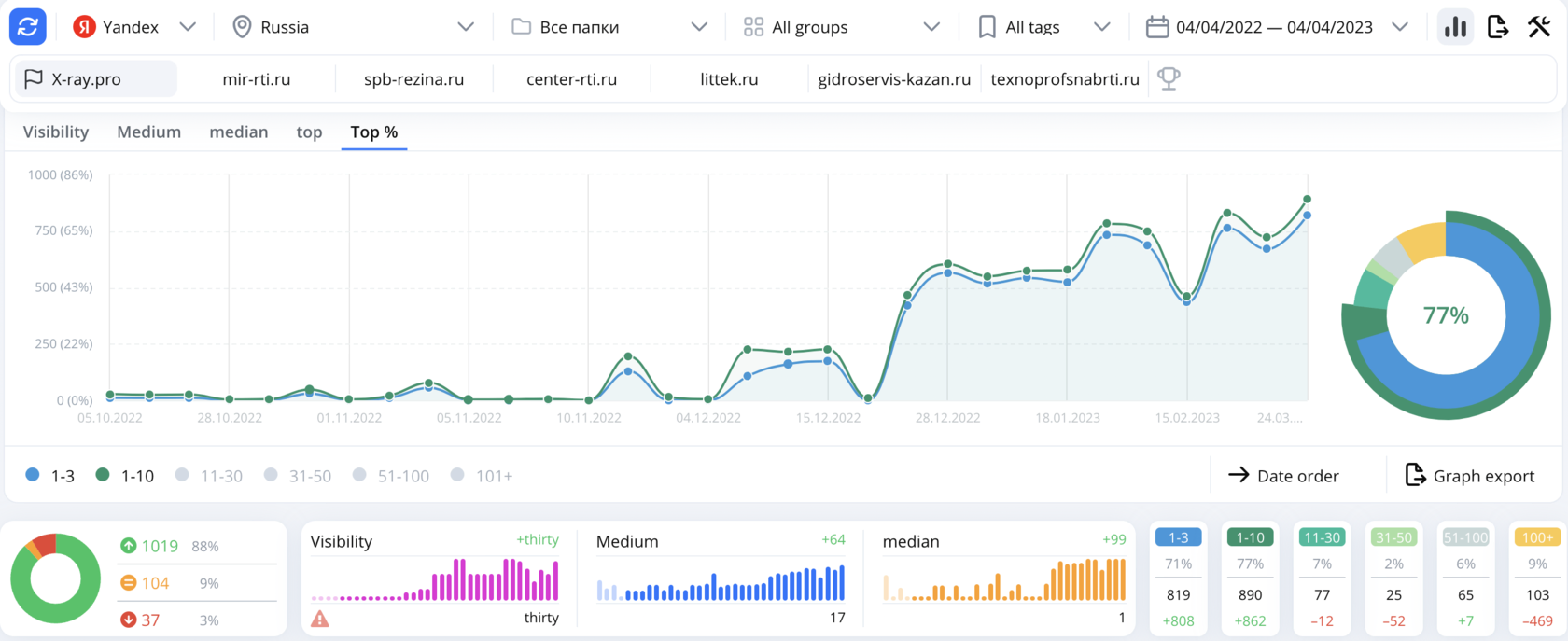Click the Date order button
The image size is (1568, 641).
tap(1283, 476)
